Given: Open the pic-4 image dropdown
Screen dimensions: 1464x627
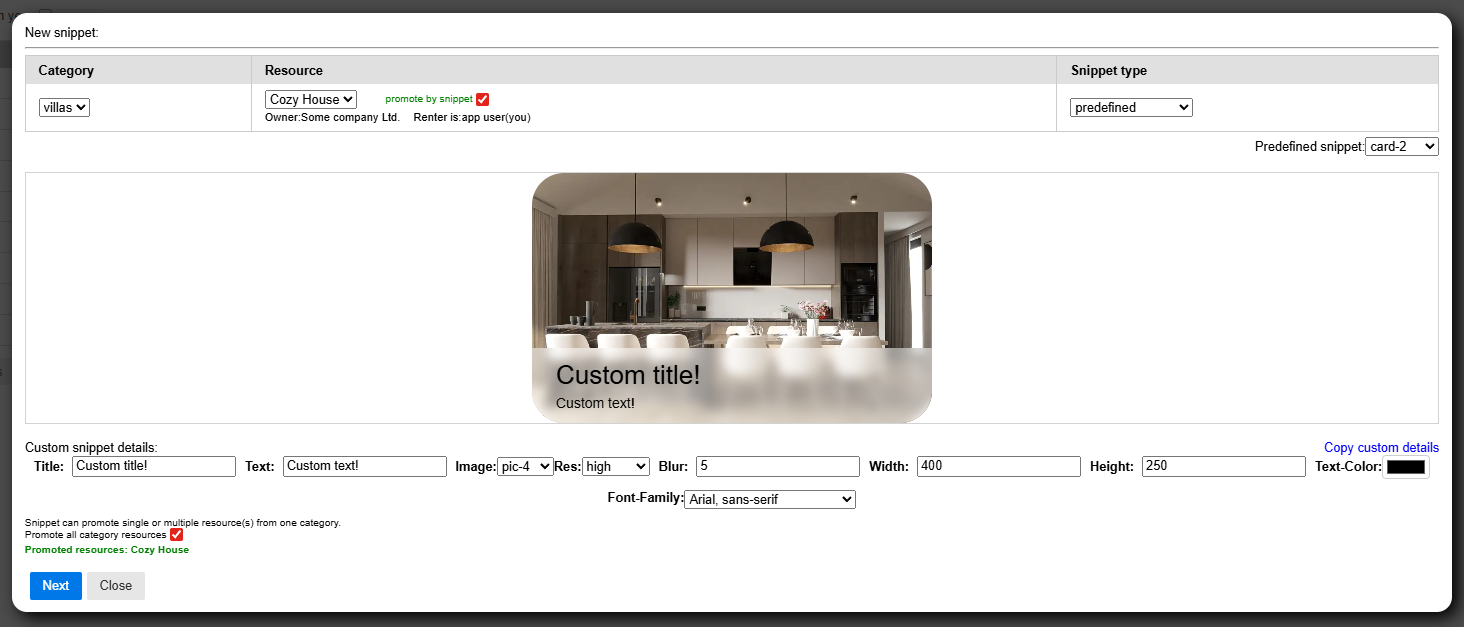Looking at the screenshot, I should (525, 466).
